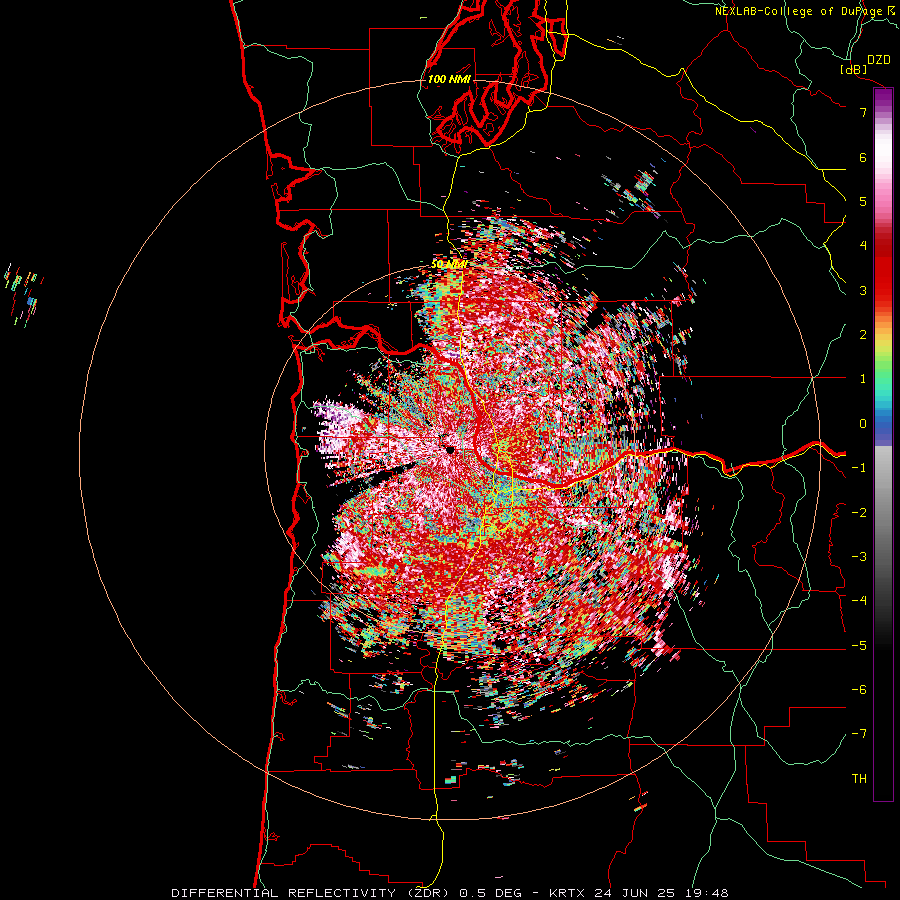
Task: Click the 7 value on color scale
Action: tap(863, 112)
